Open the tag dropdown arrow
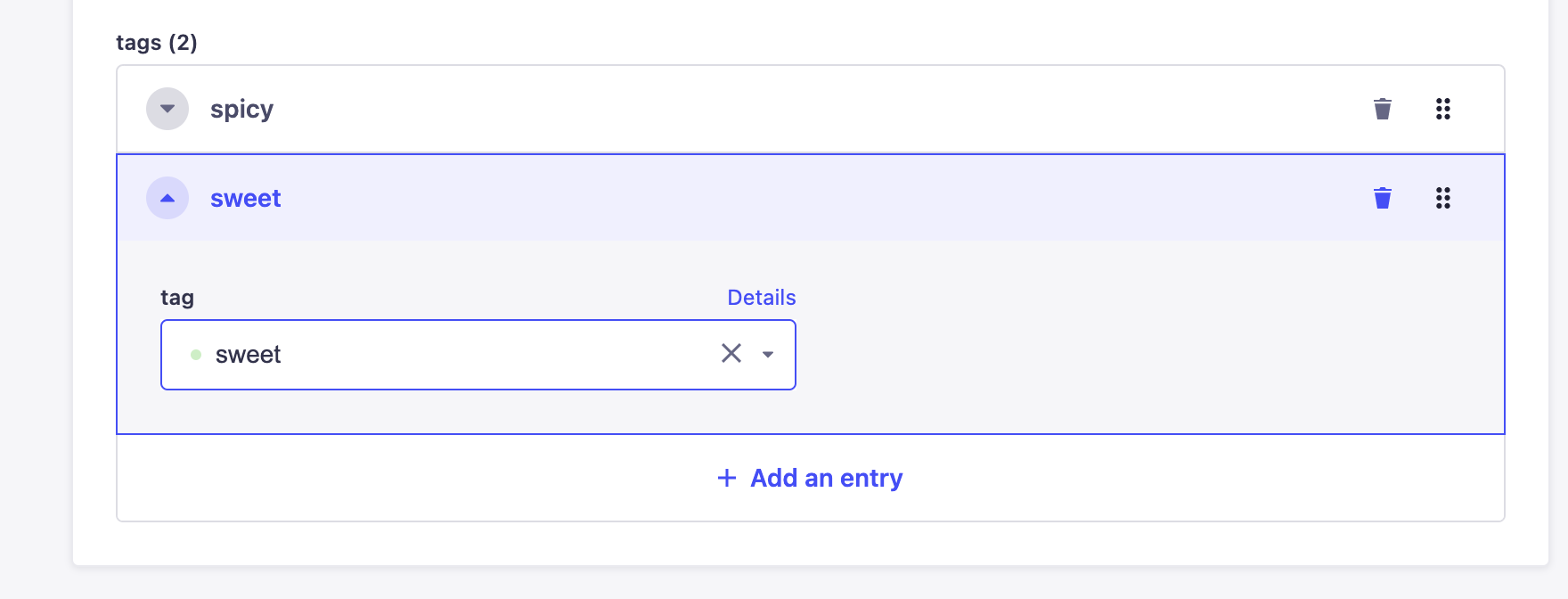 768,354
